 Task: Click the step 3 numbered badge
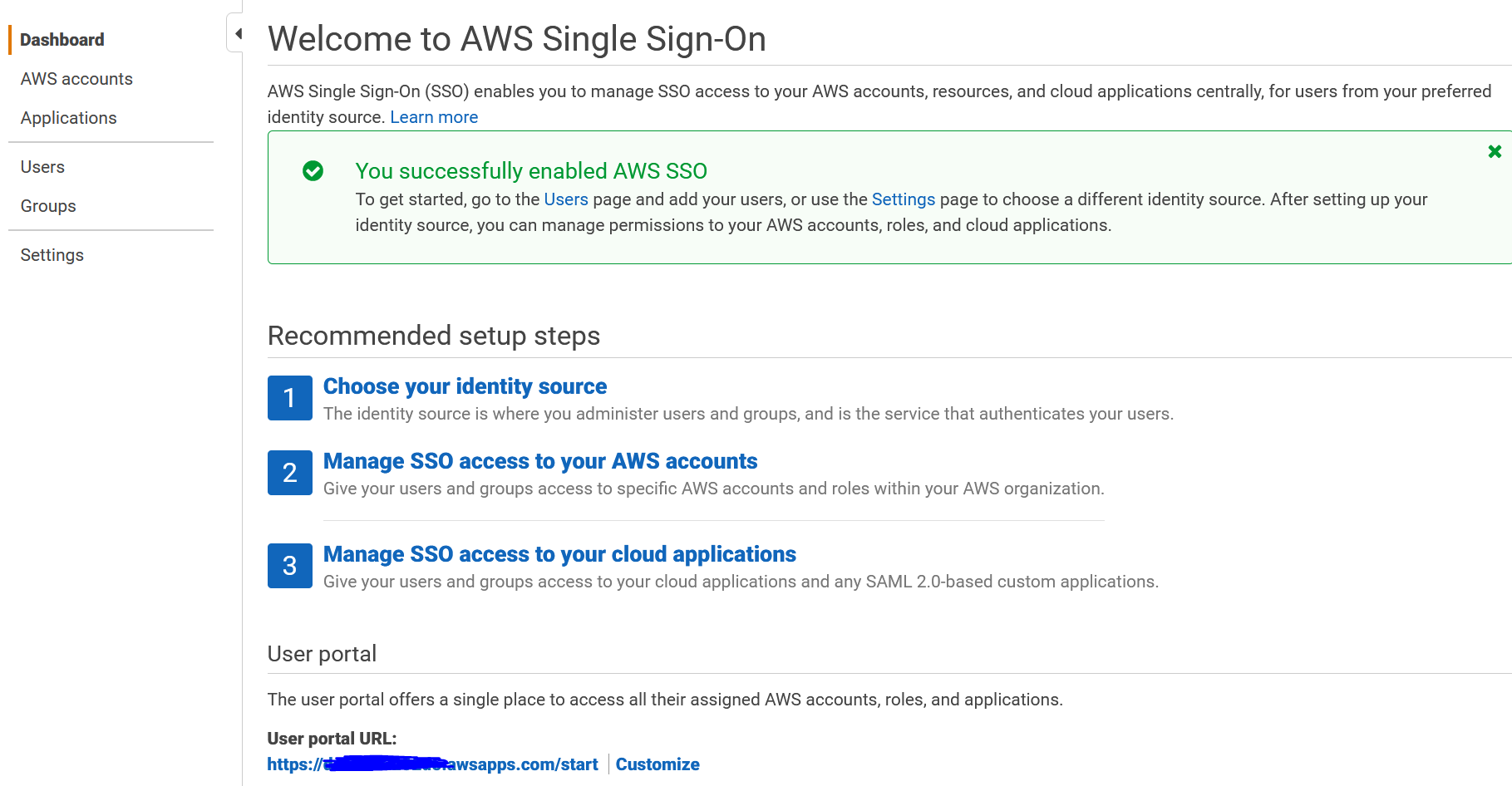pyautogui.click(x=289, y=566)
